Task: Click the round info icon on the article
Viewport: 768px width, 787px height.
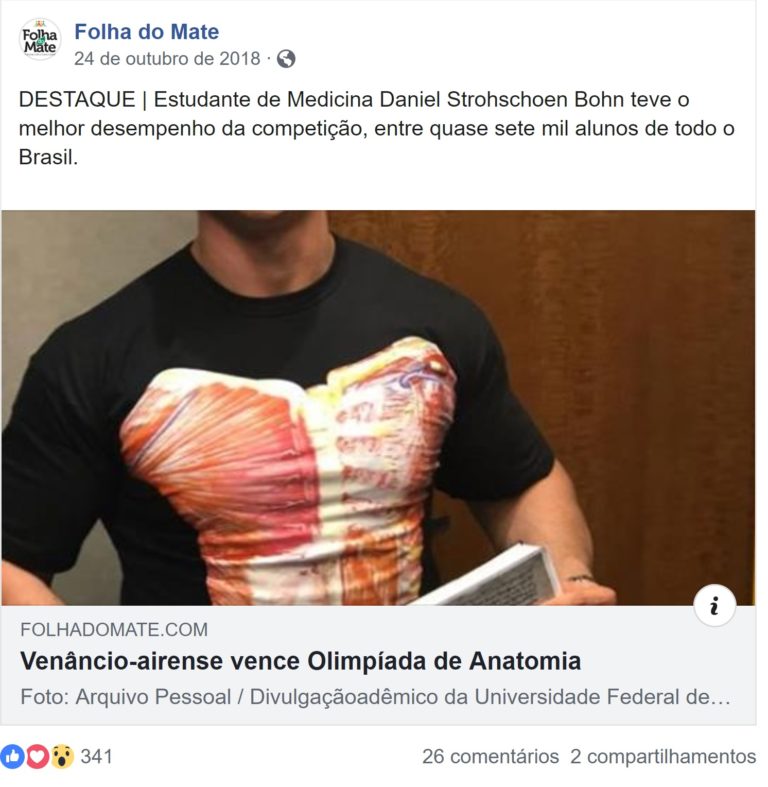Action: pos(714,605)
